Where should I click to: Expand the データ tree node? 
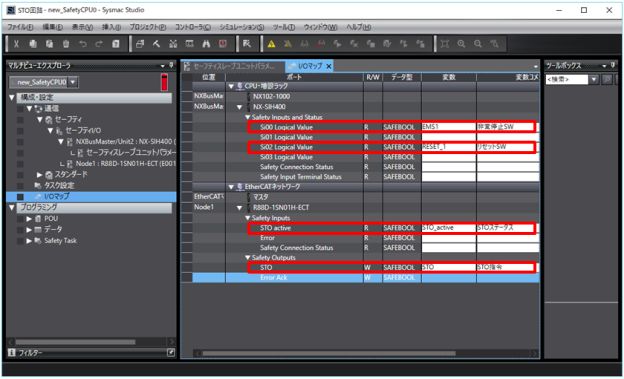[29, 230]
